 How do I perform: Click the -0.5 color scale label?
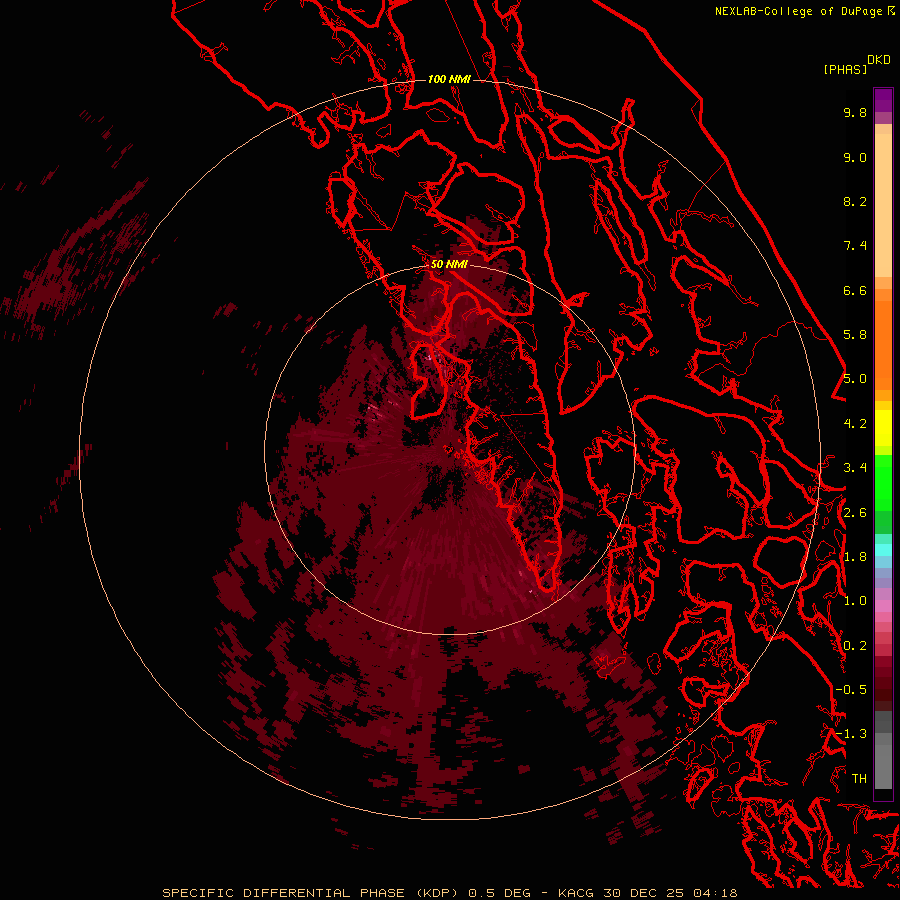851,690
